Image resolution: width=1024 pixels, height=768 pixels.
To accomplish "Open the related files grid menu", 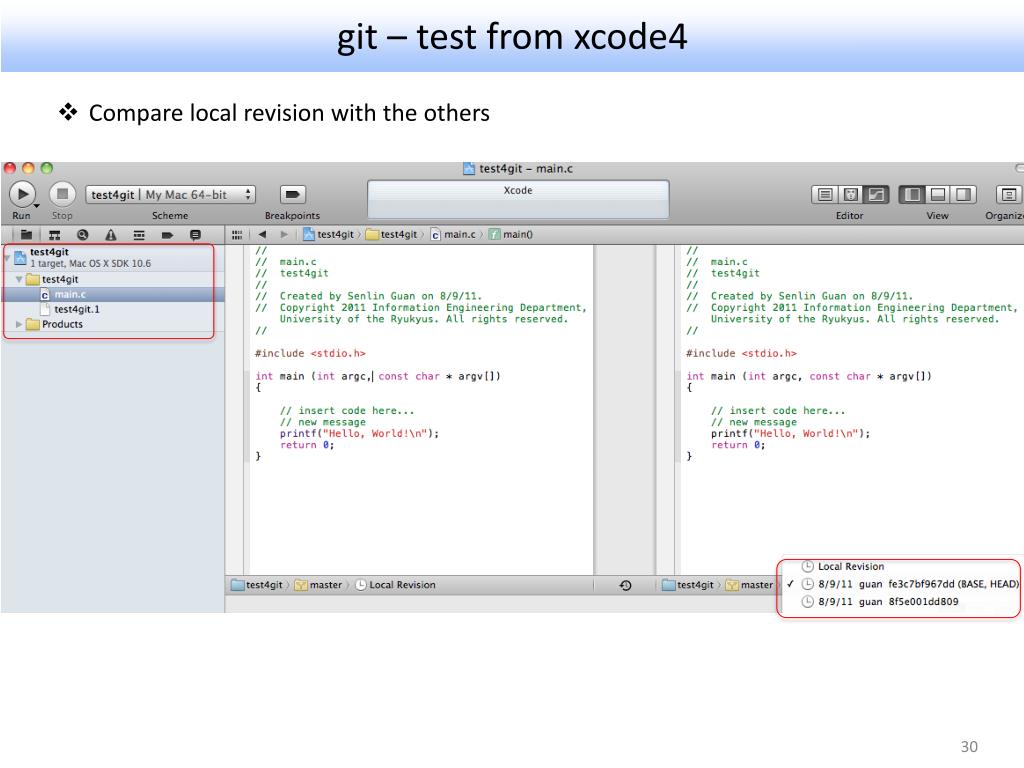I will [x=236, y=234].
